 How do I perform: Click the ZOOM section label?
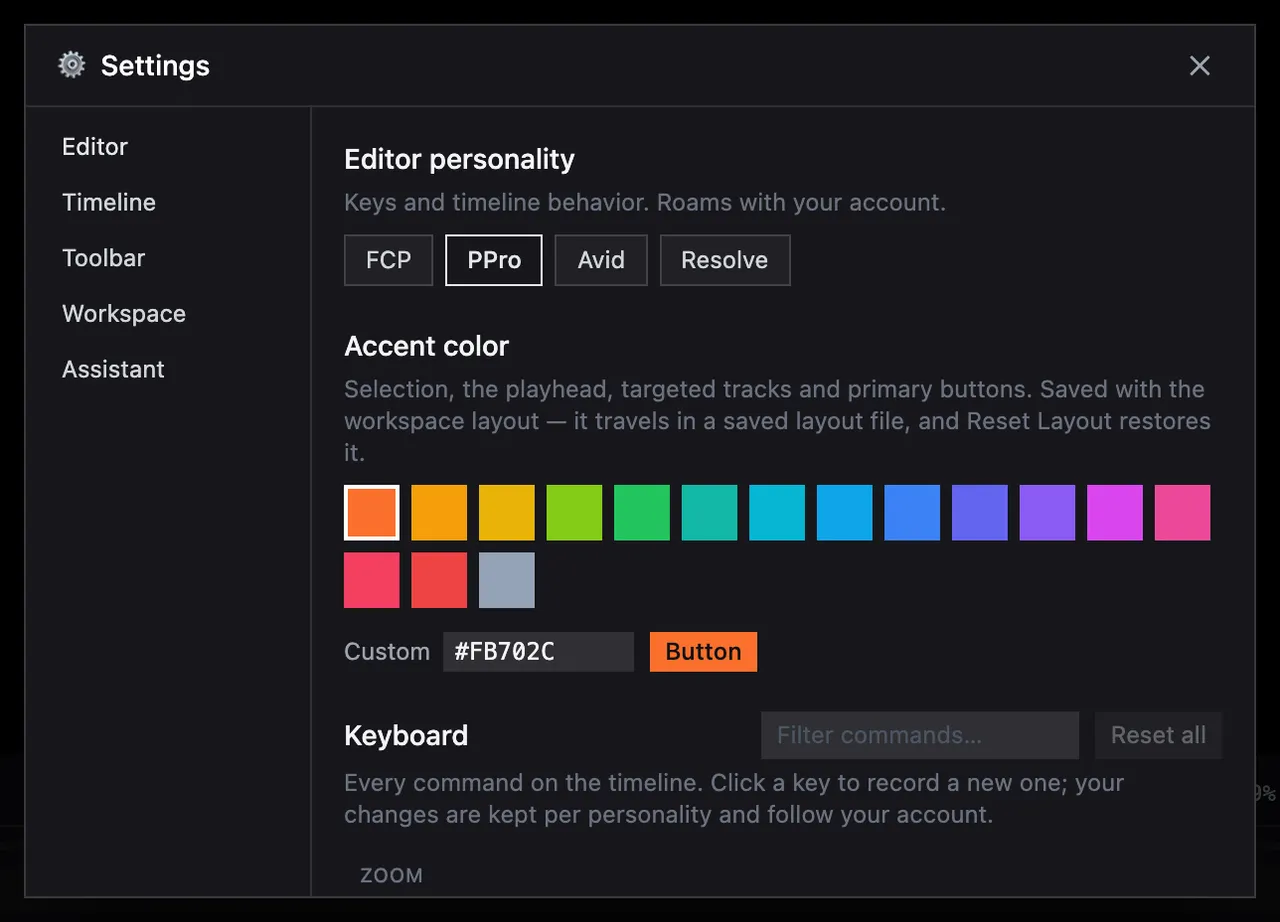391,875
